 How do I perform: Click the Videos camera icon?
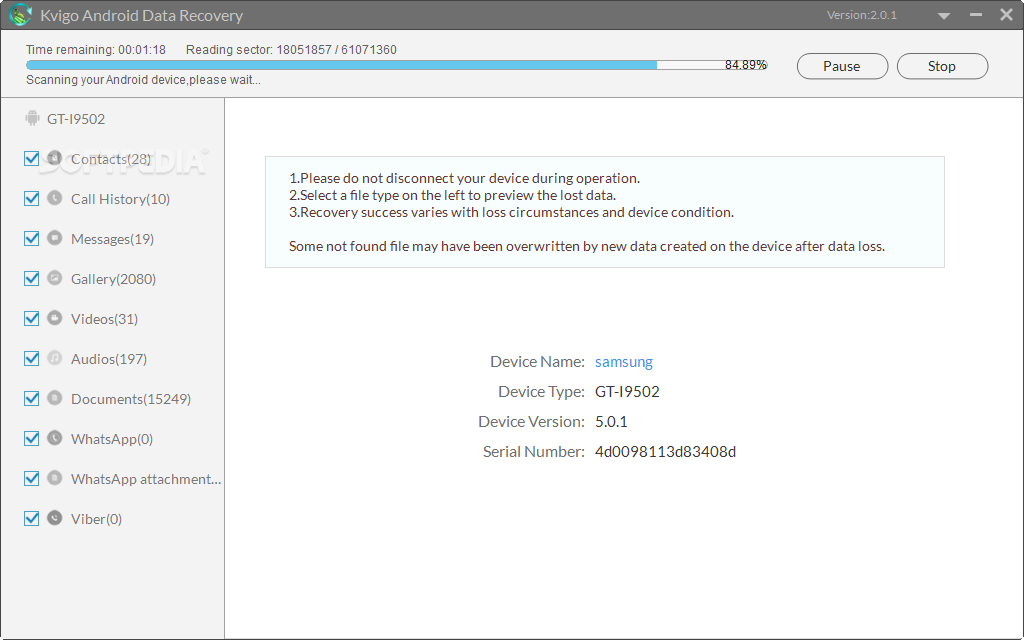coord(55,318)
